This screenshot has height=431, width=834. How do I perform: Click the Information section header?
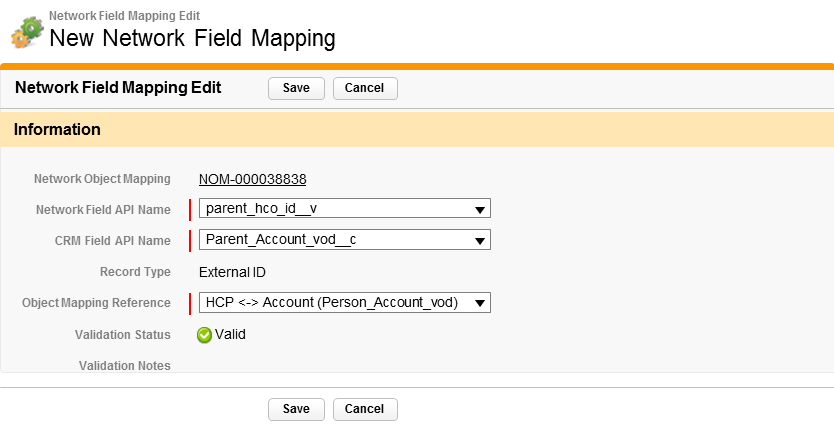coord(58,129)
